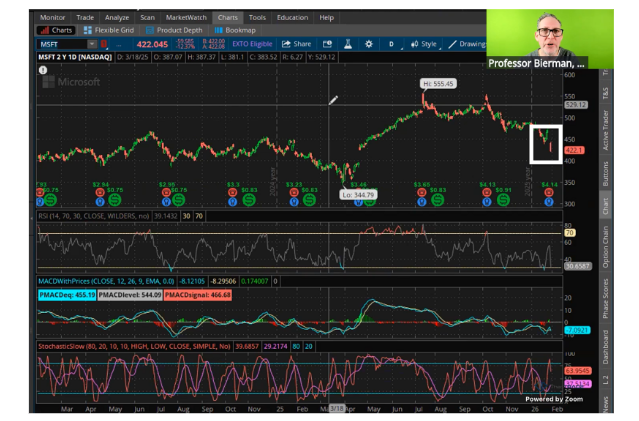Image resolution: width=639 pixels, height=421 pixels.
Task: Expand the MSFT symbol dropdown arrow
Action: [92, 44]
